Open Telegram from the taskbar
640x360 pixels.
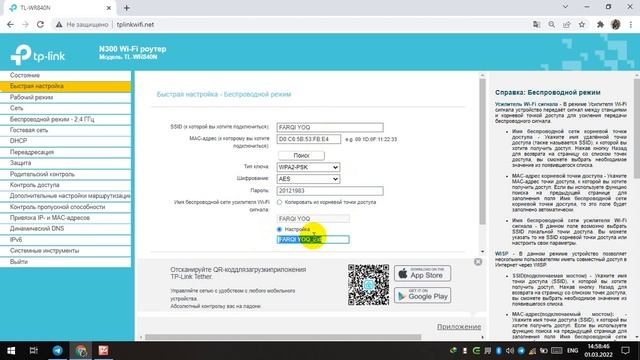58,351
